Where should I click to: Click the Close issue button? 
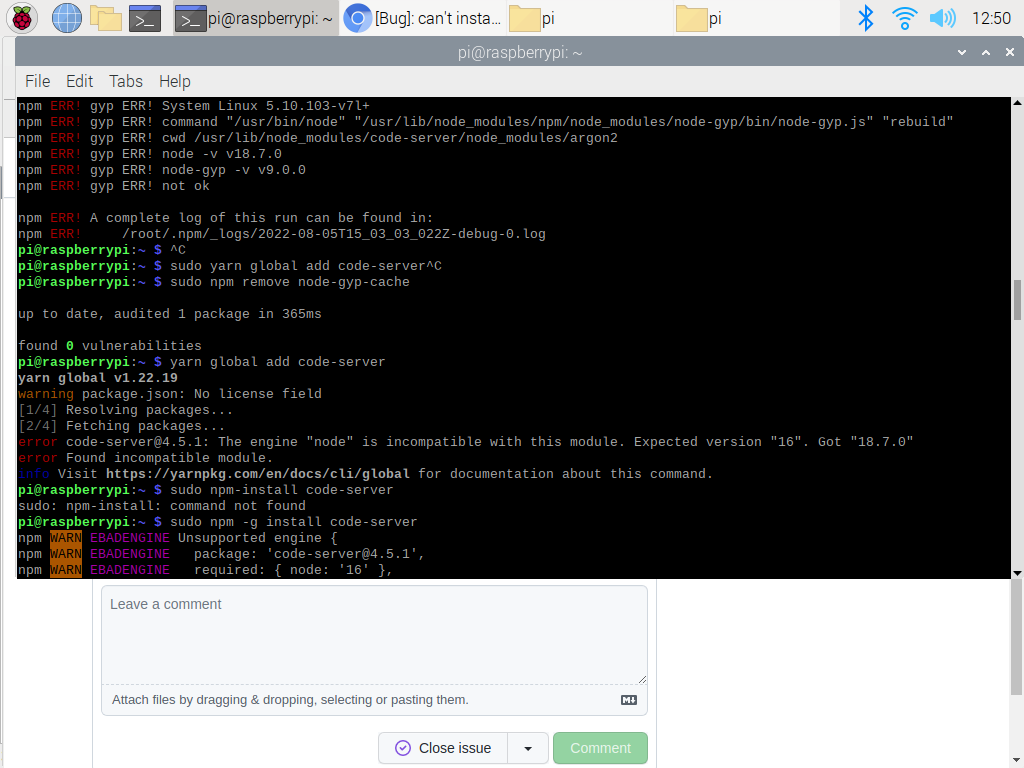[443, 748]
